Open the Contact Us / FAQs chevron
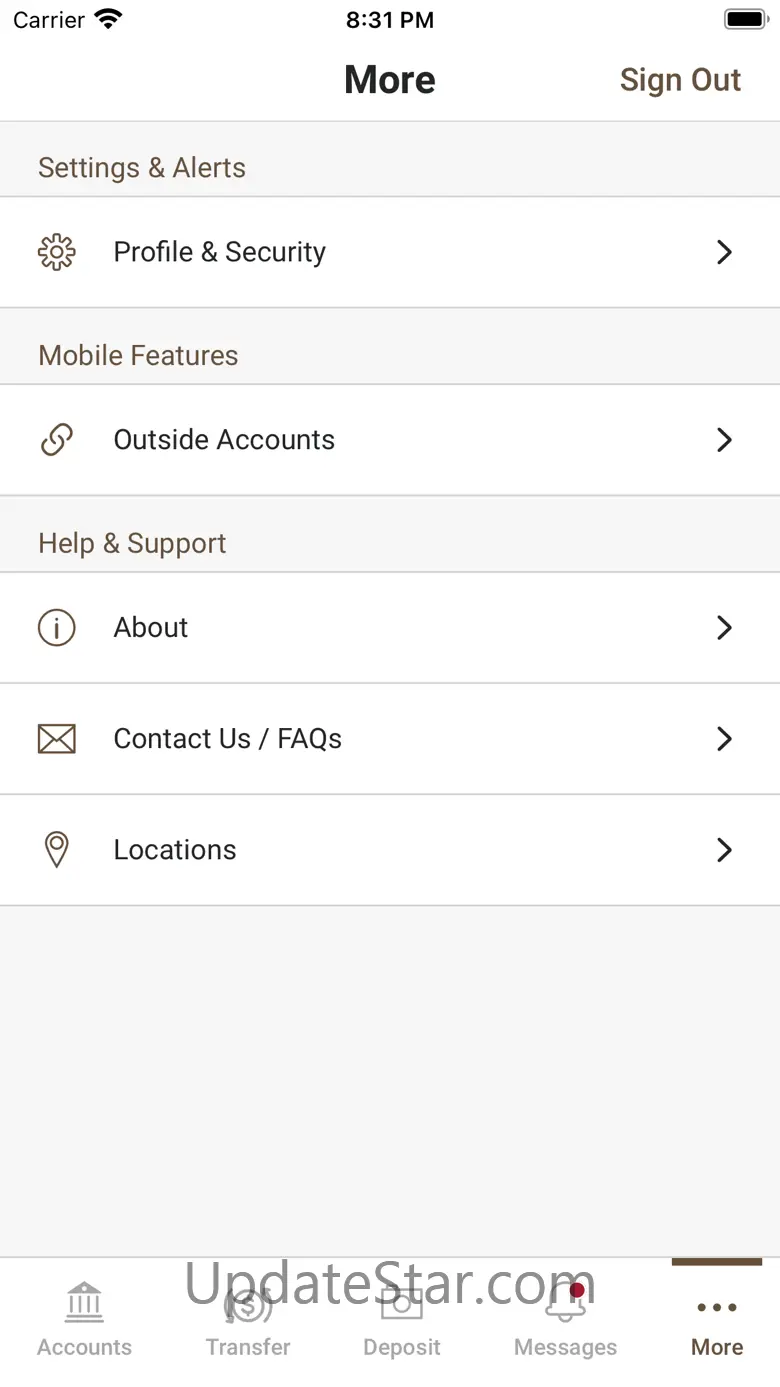780x1387 pixels. pyautogui.click(x=725, y=739)
